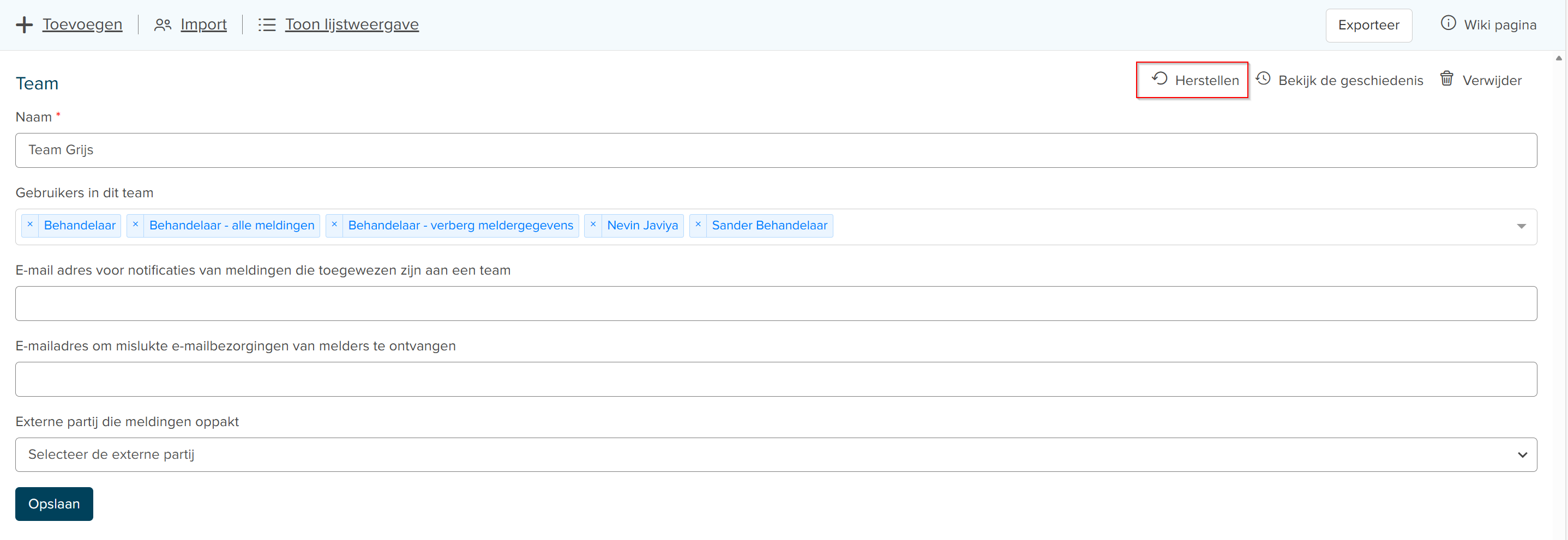The width and height of the screenshot is (1568, 540).
Task: Remove 'Behandelaar - alle meldingen' tag
Action: (135, 225)
